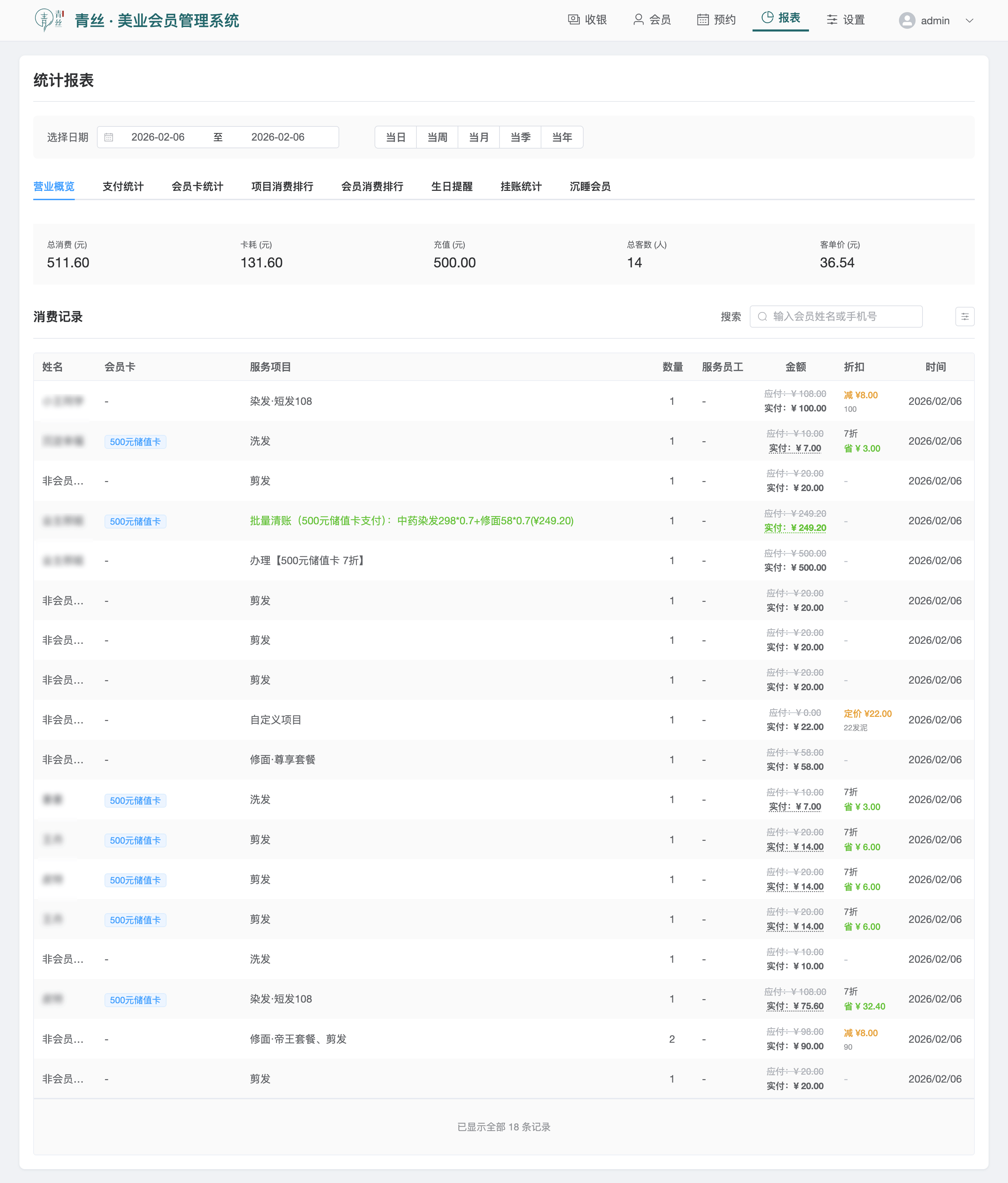The width and height of the screenshot is (1008, 1183).
Task: Open the 收银 cashier page
Action: 587,20
